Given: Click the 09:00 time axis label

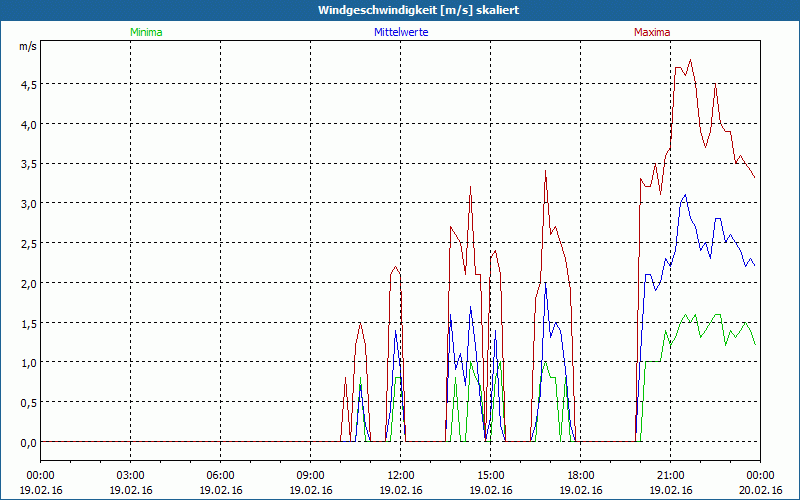Looking at the screenshot, I should [x=311, y=476].
